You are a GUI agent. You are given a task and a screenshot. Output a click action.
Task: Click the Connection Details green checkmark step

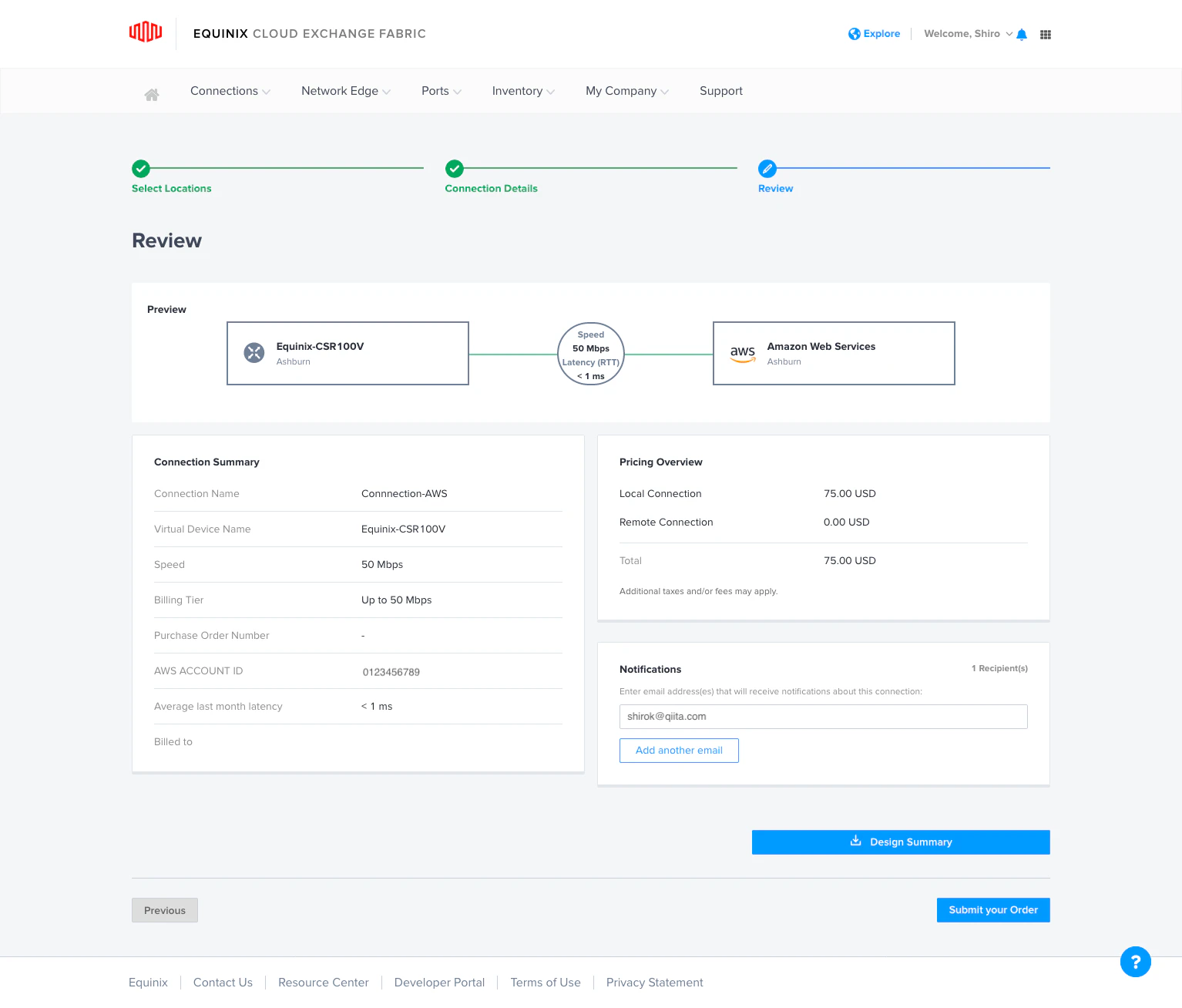pos(455,169)
